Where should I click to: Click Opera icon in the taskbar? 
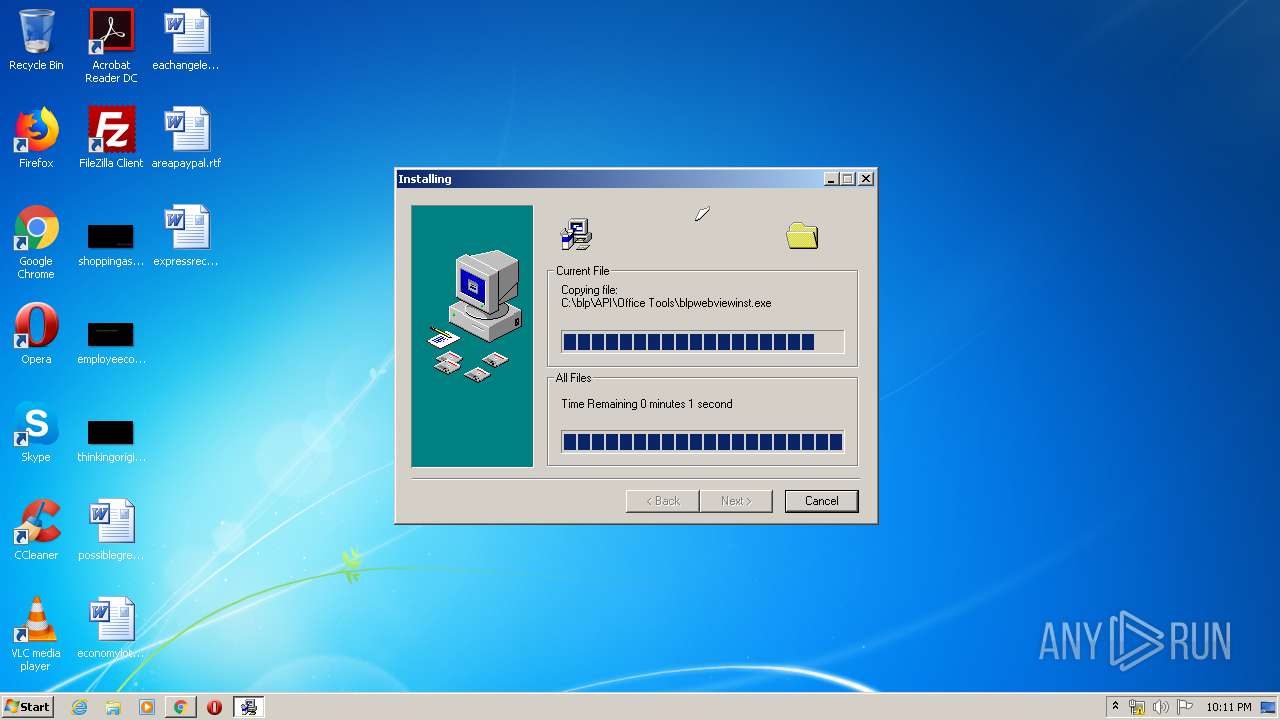214,707
